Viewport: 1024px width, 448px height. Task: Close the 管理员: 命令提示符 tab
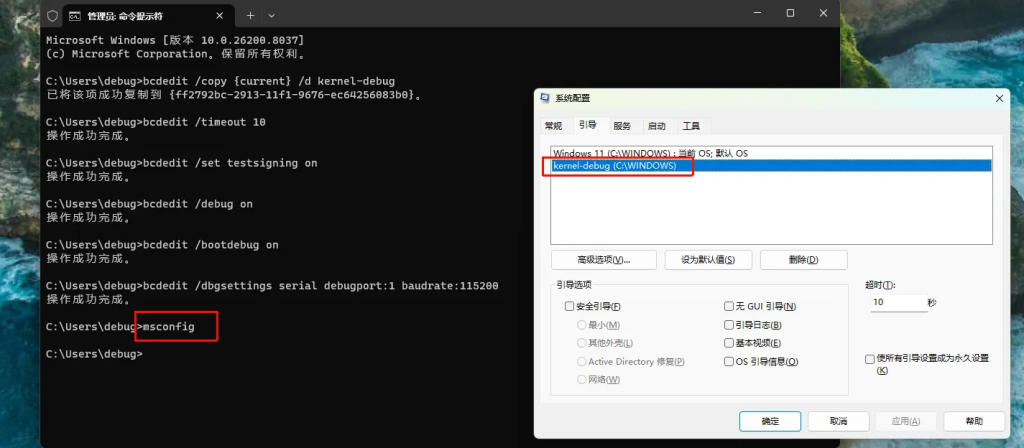[x=220, y=16]
